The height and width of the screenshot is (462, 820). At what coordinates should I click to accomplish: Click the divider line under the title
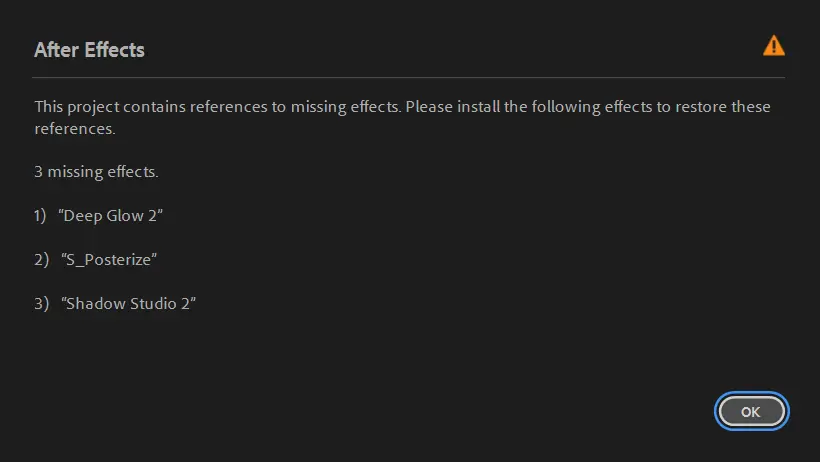click(409, 77)
